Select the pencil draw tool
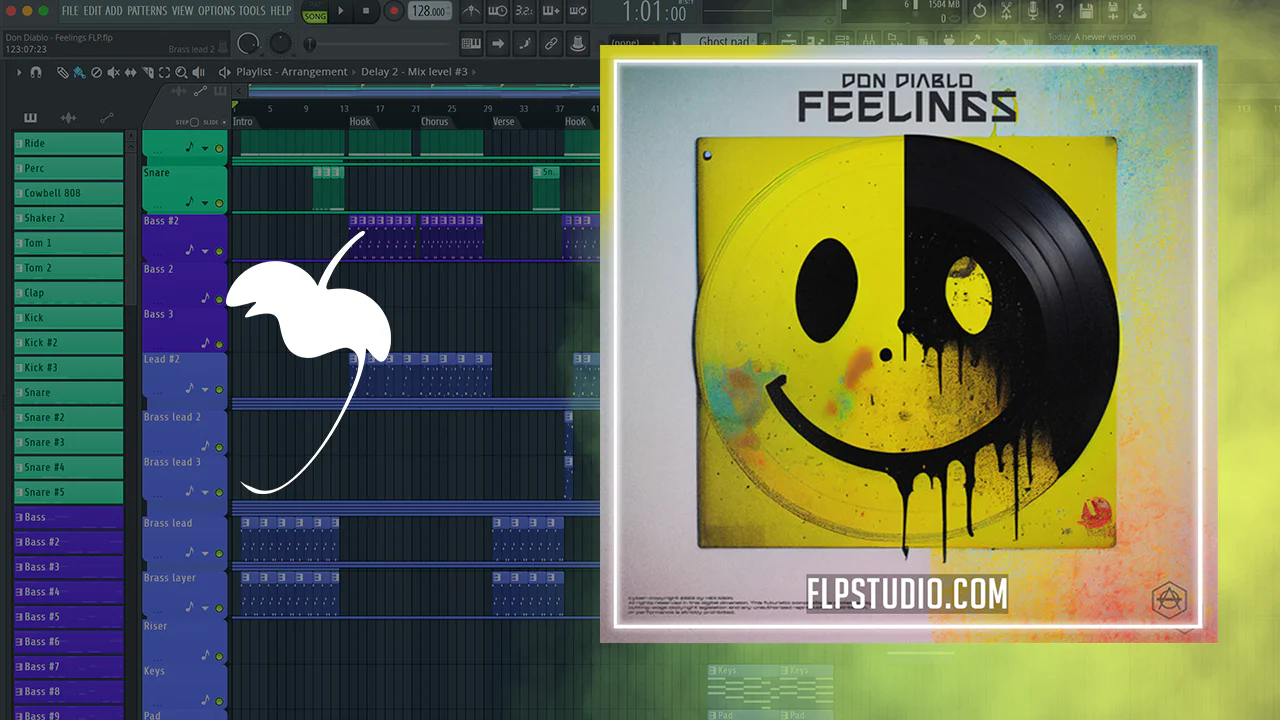1280x720 pixels. click(62, 72)
